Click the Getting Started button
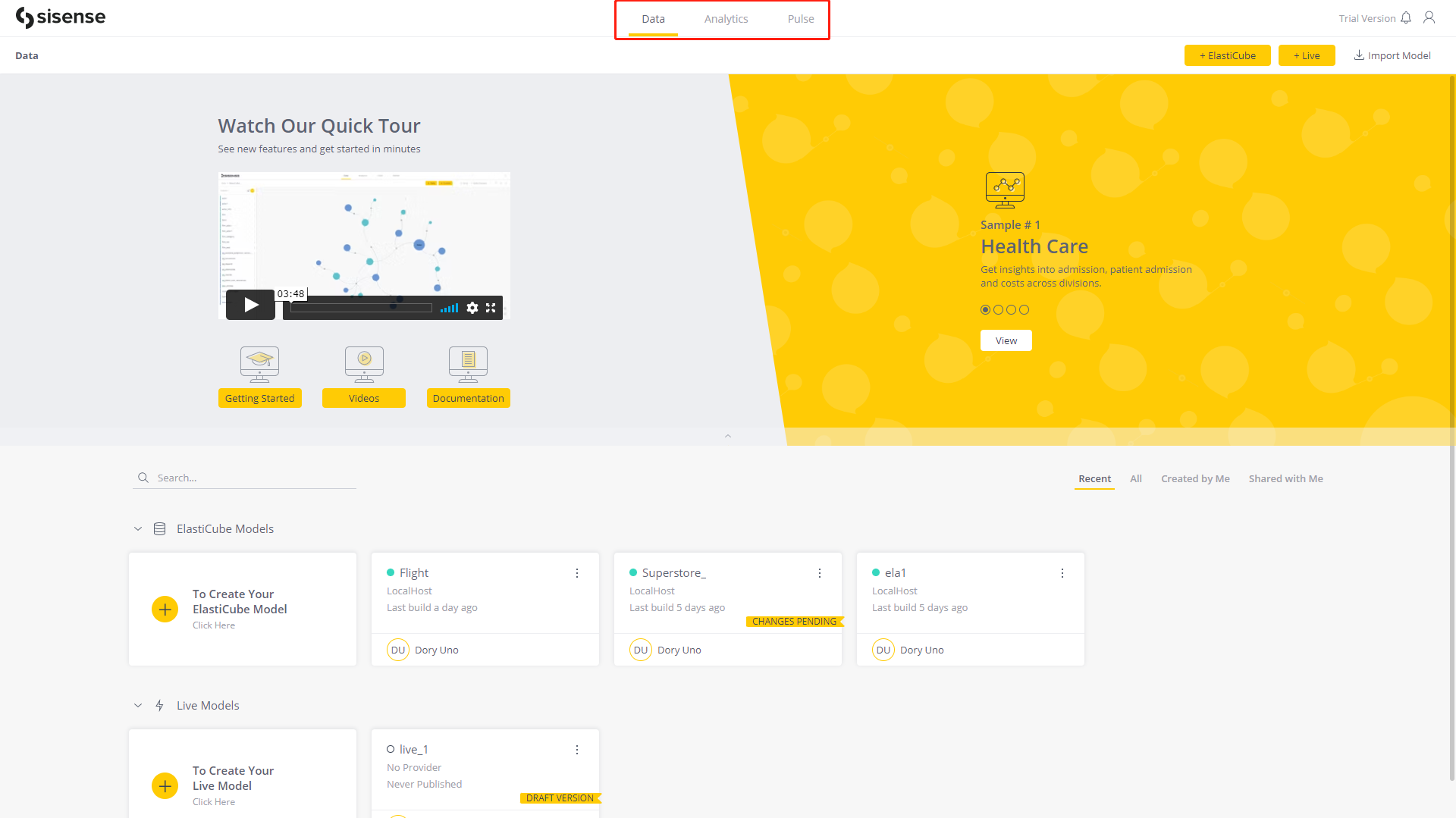1456x818 pixels. (x=259, y=398)
